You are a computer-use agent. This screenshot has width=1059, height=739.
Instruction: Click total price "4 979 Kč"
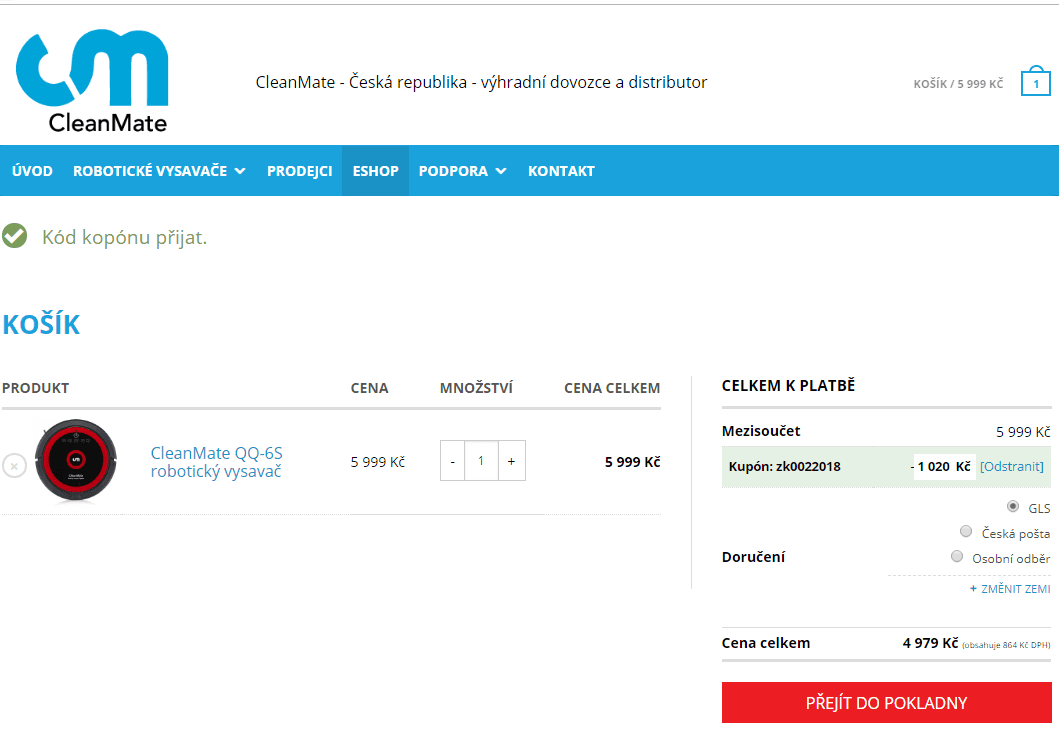(x=930, y=643)
